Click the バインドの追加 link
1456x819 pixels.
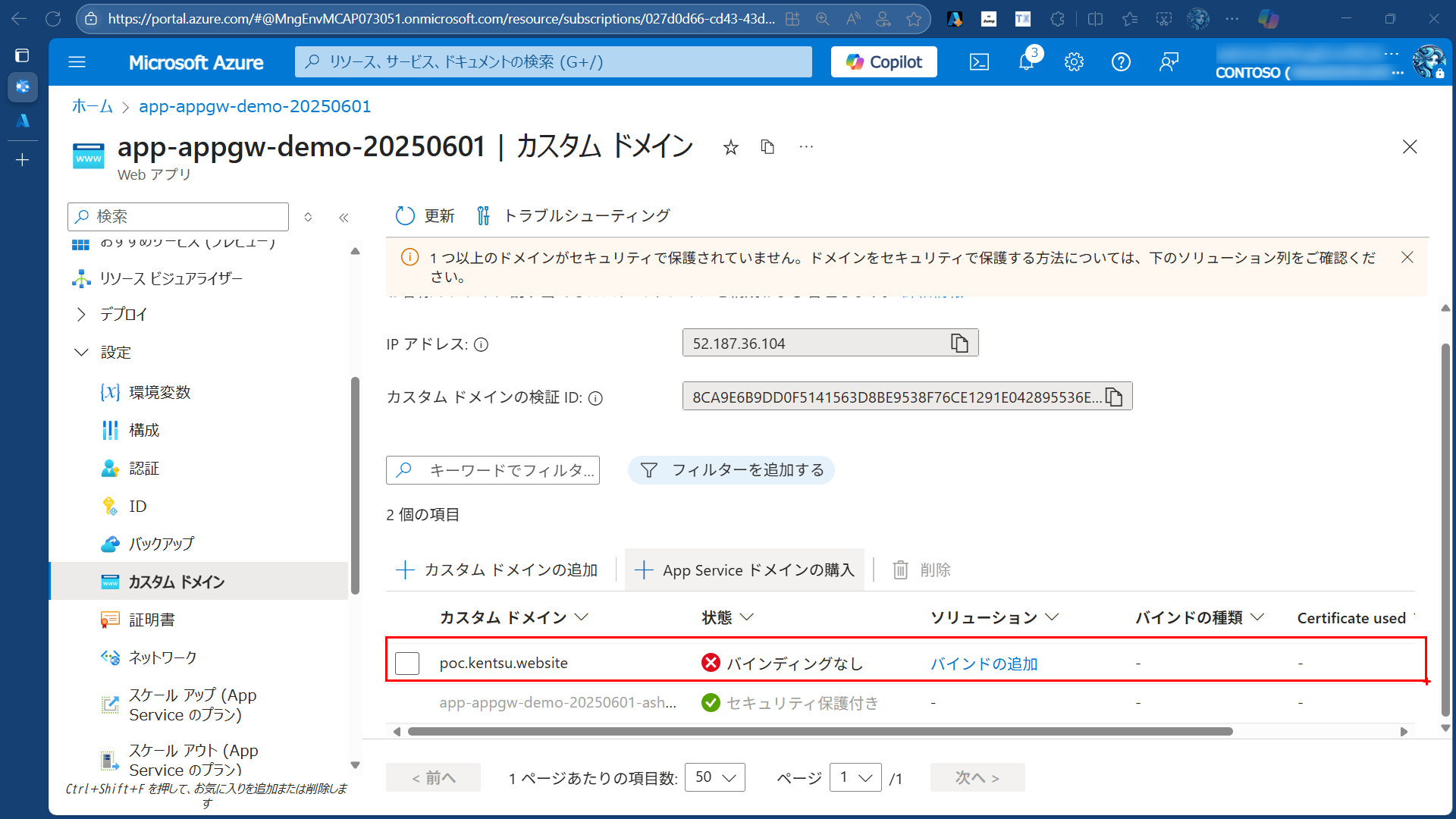coord(984,664)
